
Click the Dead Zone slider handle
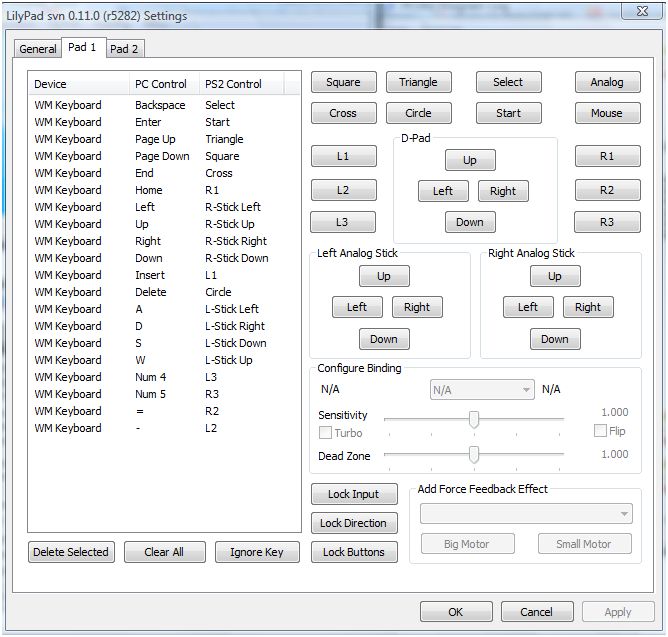click(x=474, y=455)
